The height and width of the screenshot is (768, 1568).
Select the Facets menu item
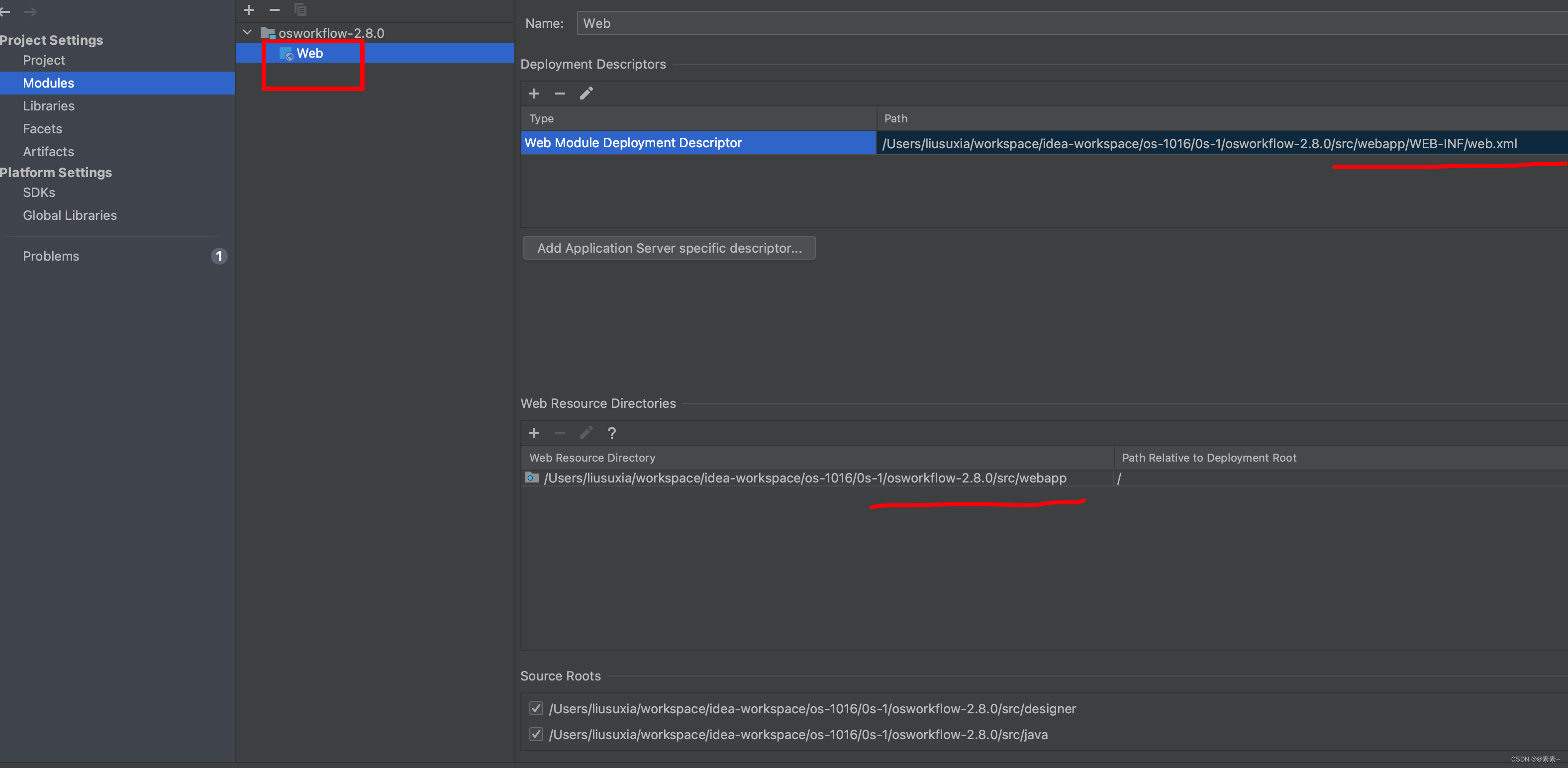(x=42, y=128)
